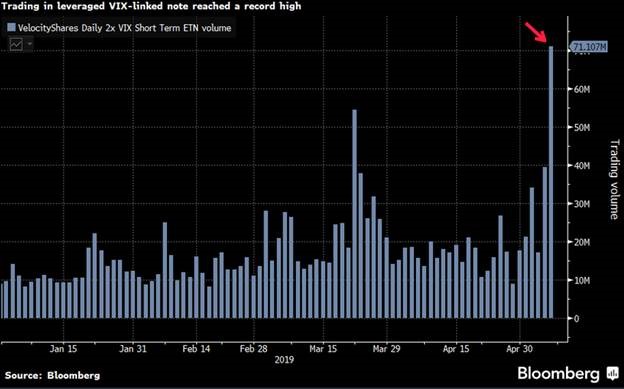Click the 20M axis label
The image size is (624, 389).
[x=581, y=242]
